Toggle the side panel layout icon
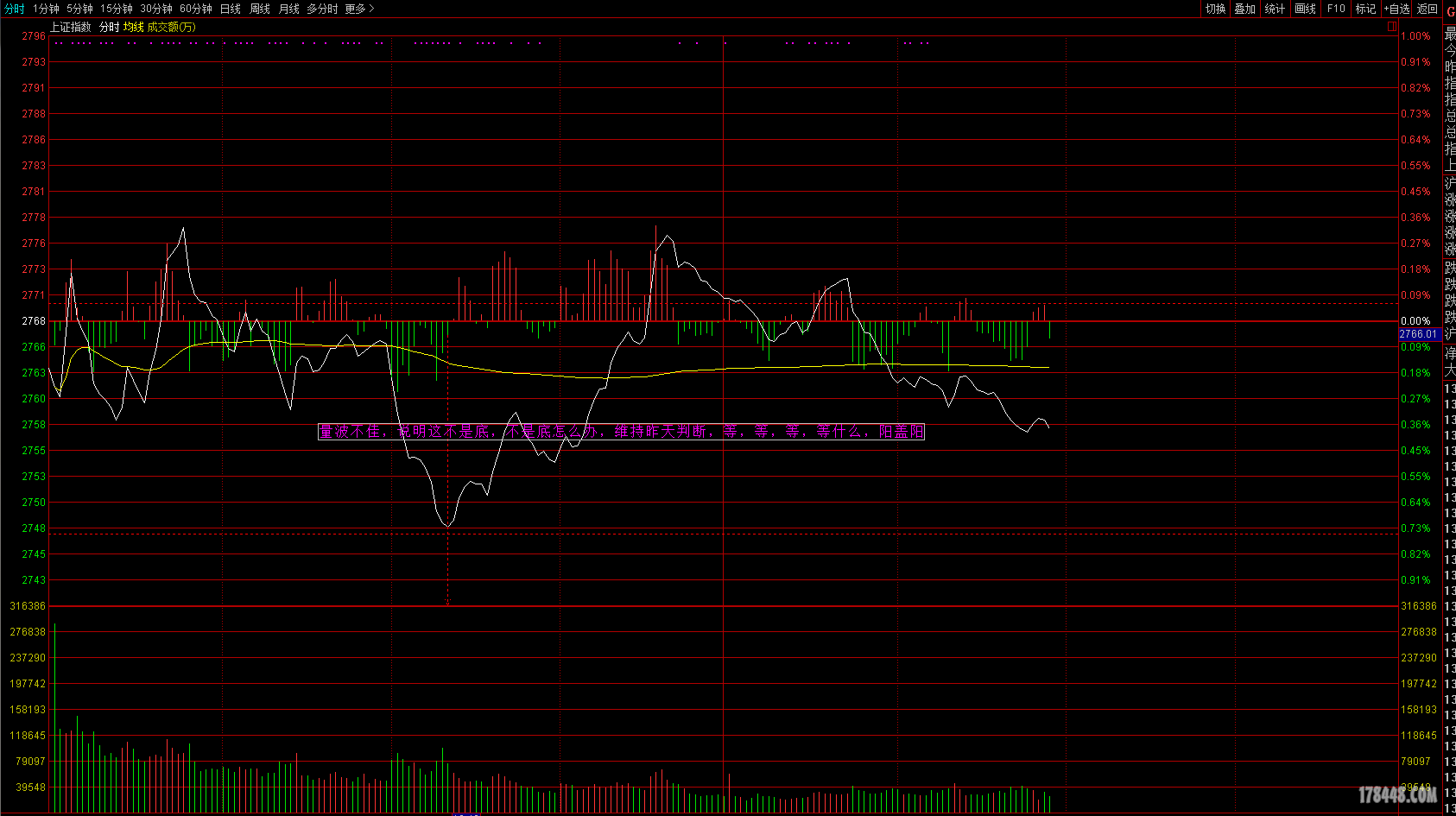This screenshot has width=1456, height=816. point(1392,27)
